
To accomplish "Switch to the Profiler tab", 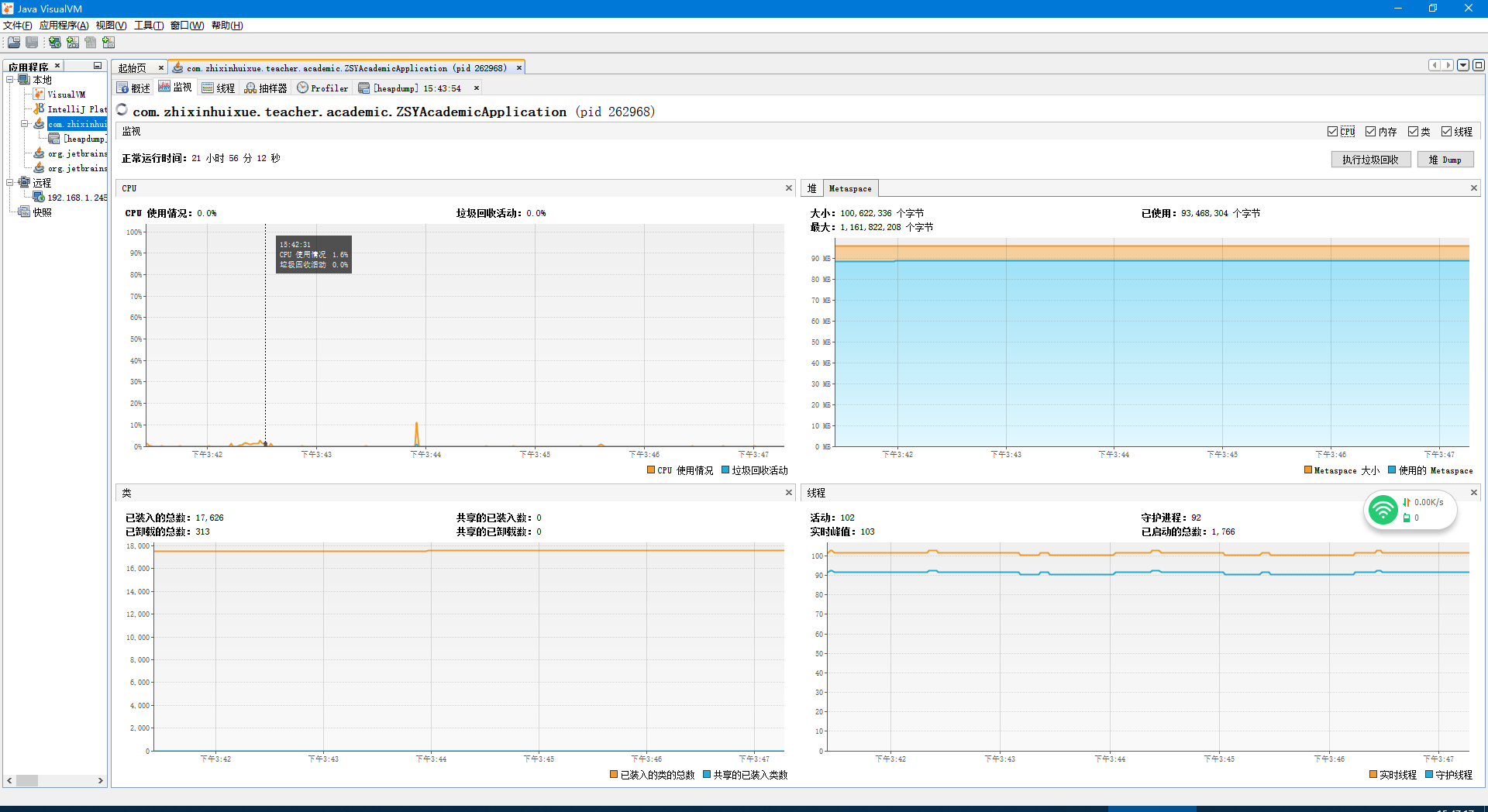I will (323, 88).
